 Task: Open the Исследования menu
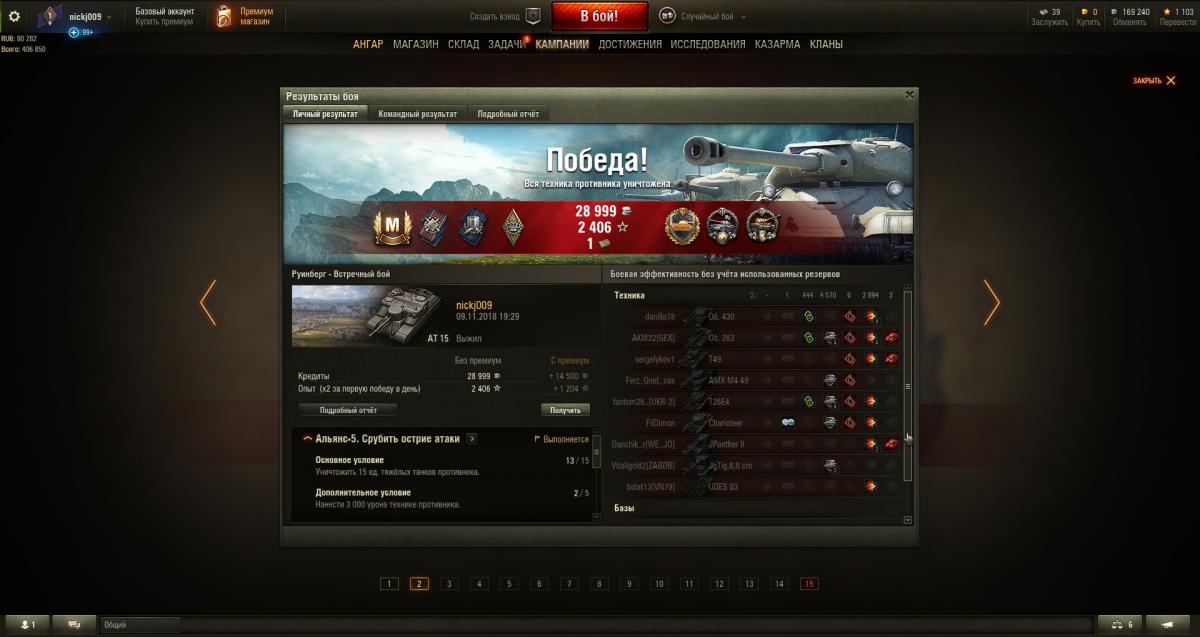click(x=708, y=44)
